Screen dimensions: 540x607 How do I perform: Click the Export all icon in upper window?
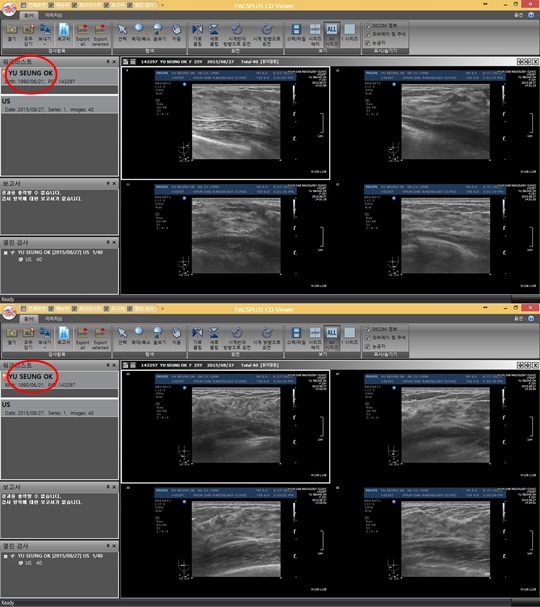[82, 34]
